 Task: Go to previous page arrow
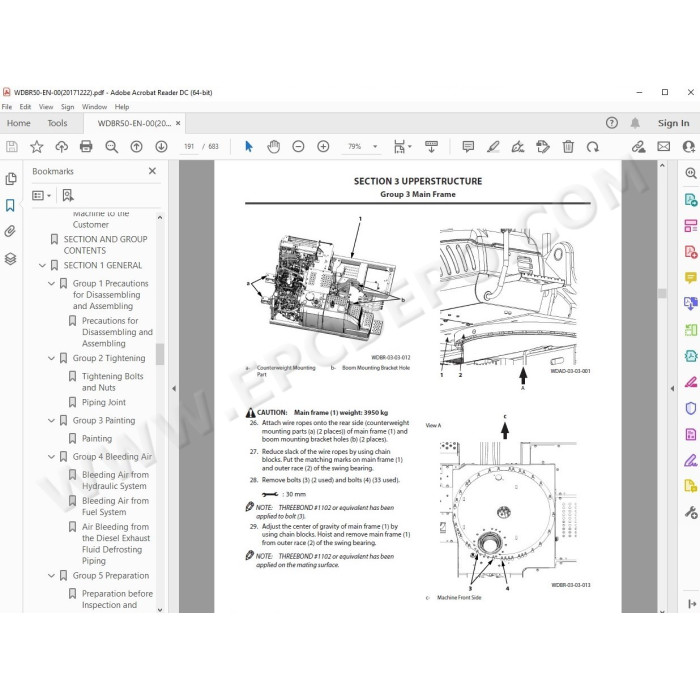[137, 146]
